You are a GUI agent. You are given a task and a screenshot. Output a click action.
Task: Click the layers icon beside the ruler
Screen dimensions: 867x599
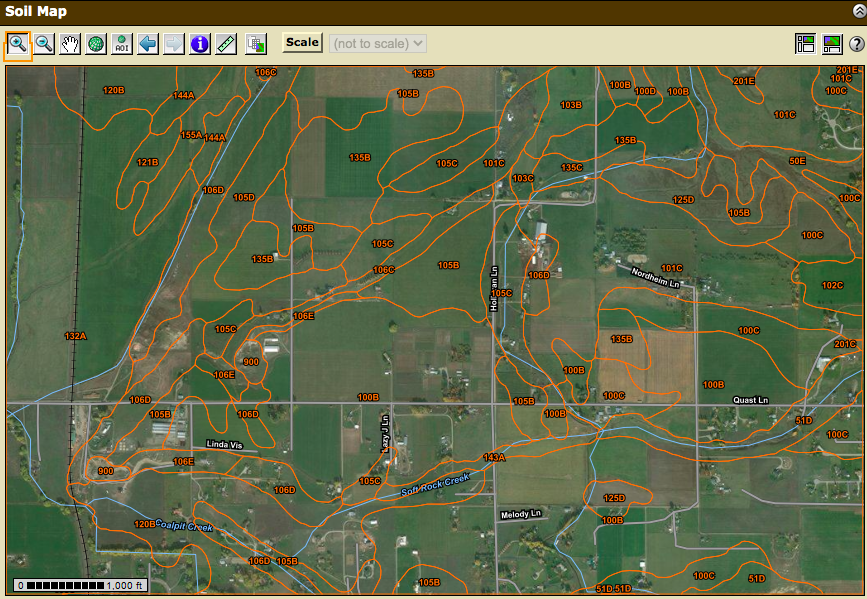click(256, 44)
